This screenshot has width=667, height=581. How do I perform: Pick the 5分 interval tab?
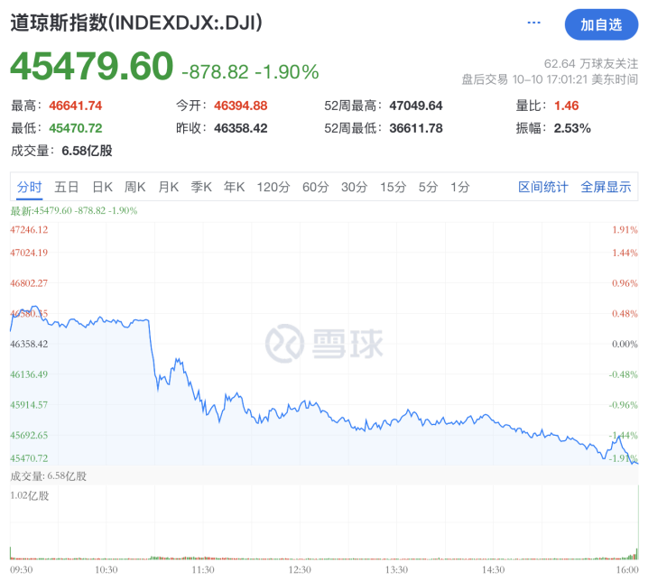428,187
